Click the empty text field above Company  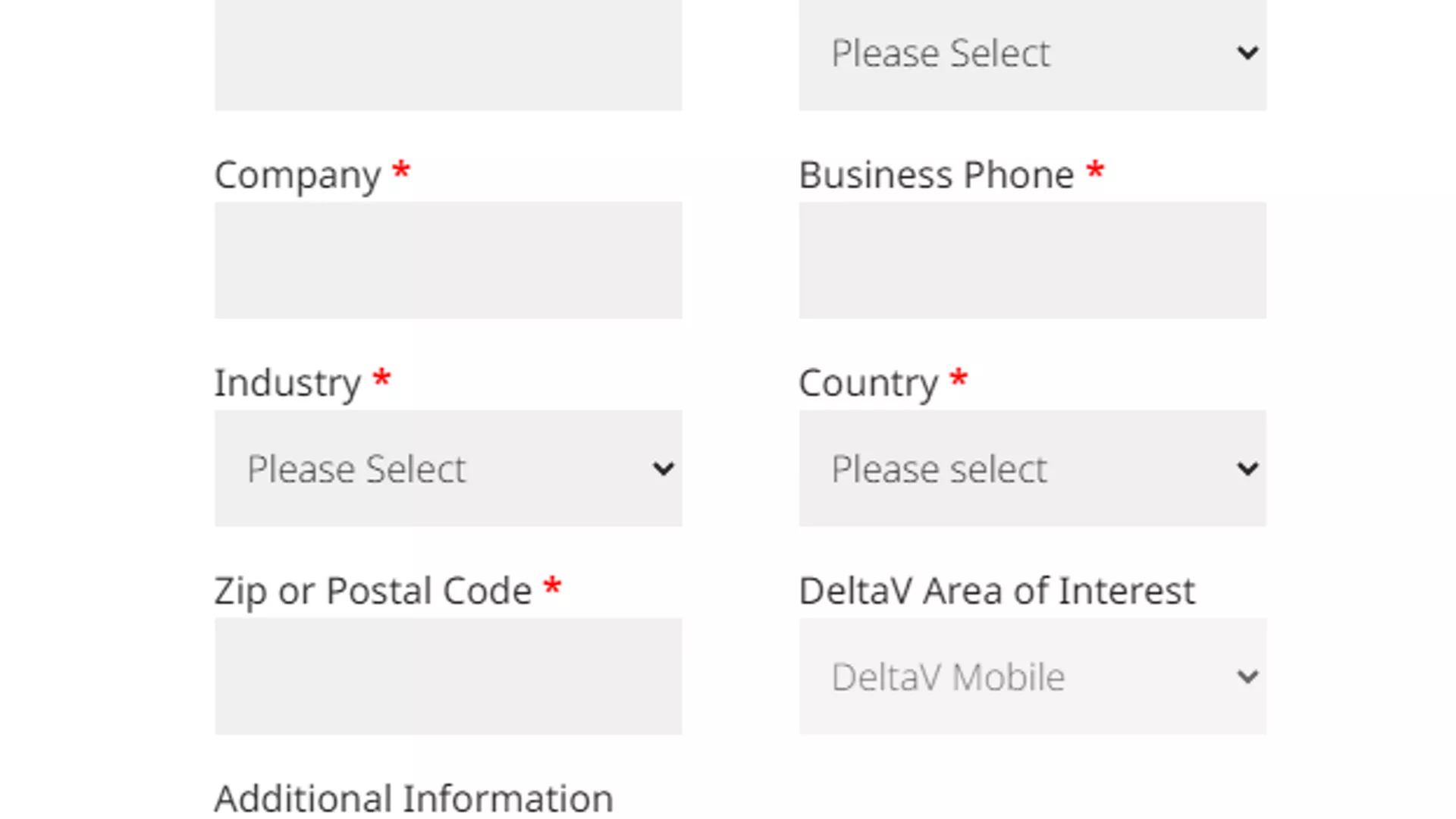click(447, 53)
